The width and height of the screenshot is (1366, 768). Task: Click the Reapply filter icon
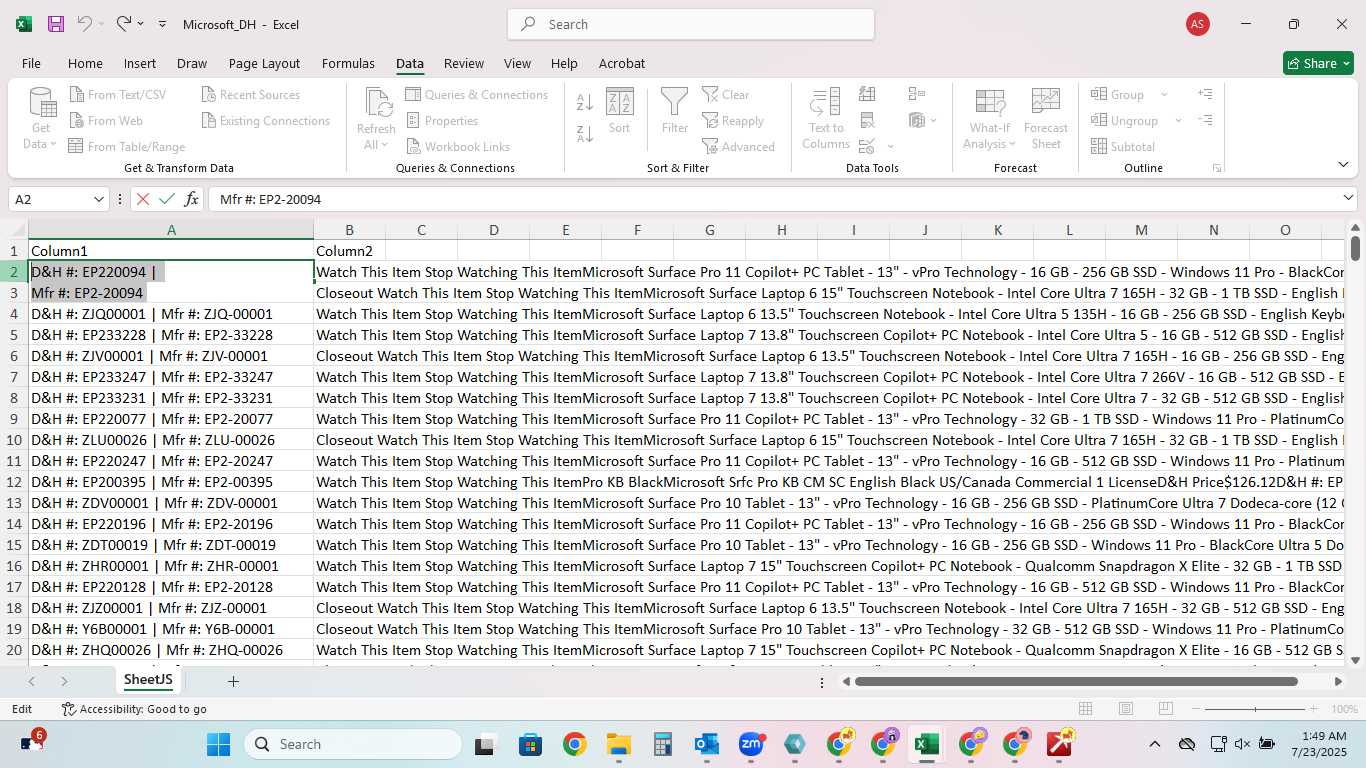click(711, 121)
